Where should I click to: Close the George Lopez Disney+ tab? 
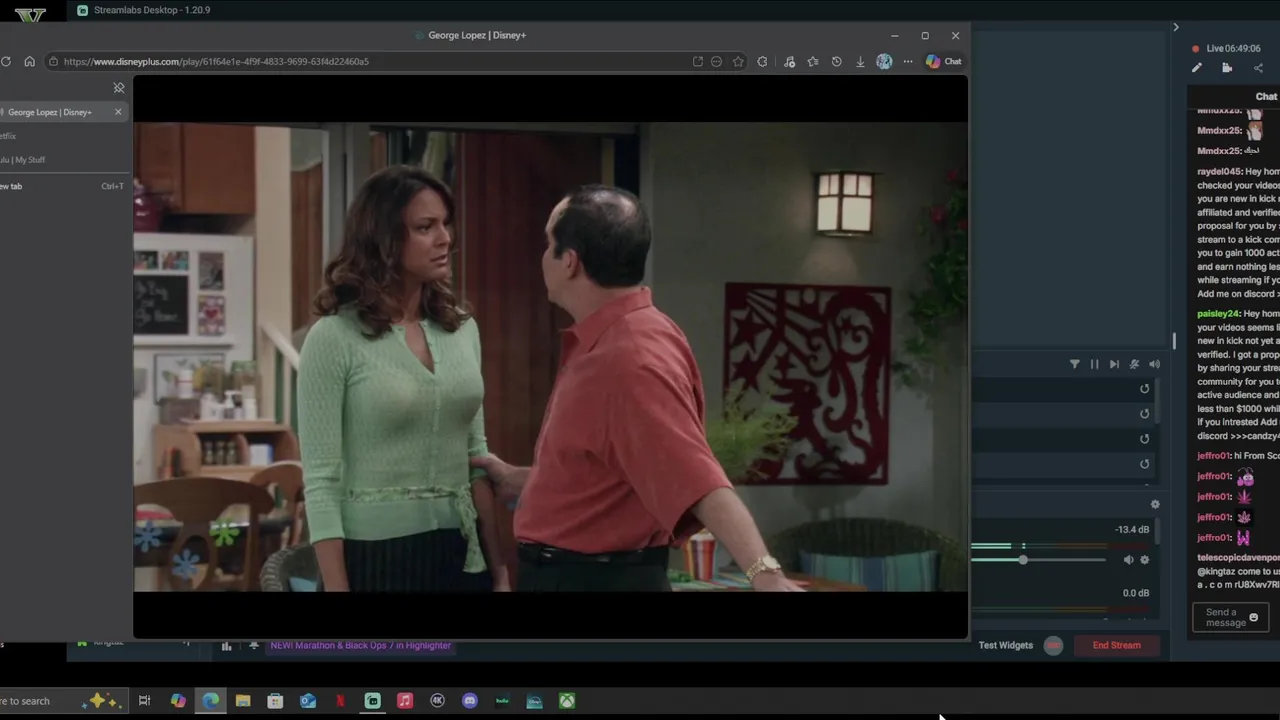coord(118,112)
